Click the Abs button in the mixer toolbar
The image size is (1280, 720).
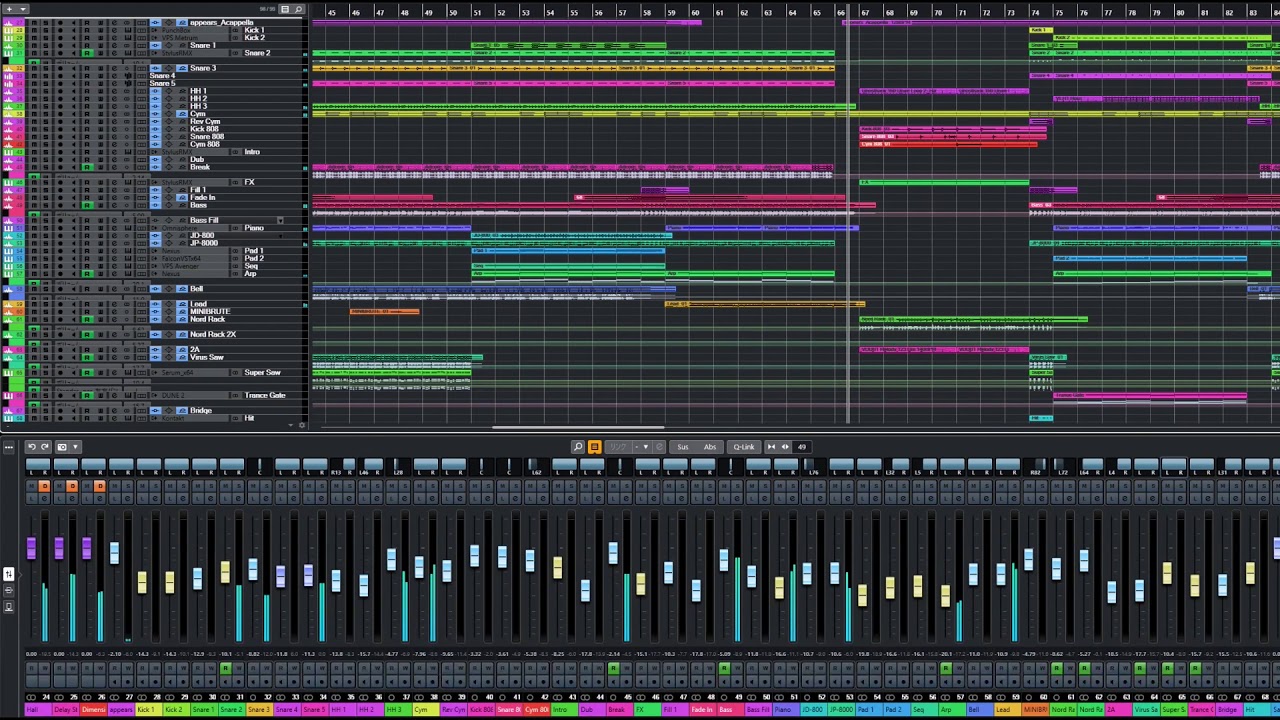coord(710,447)
